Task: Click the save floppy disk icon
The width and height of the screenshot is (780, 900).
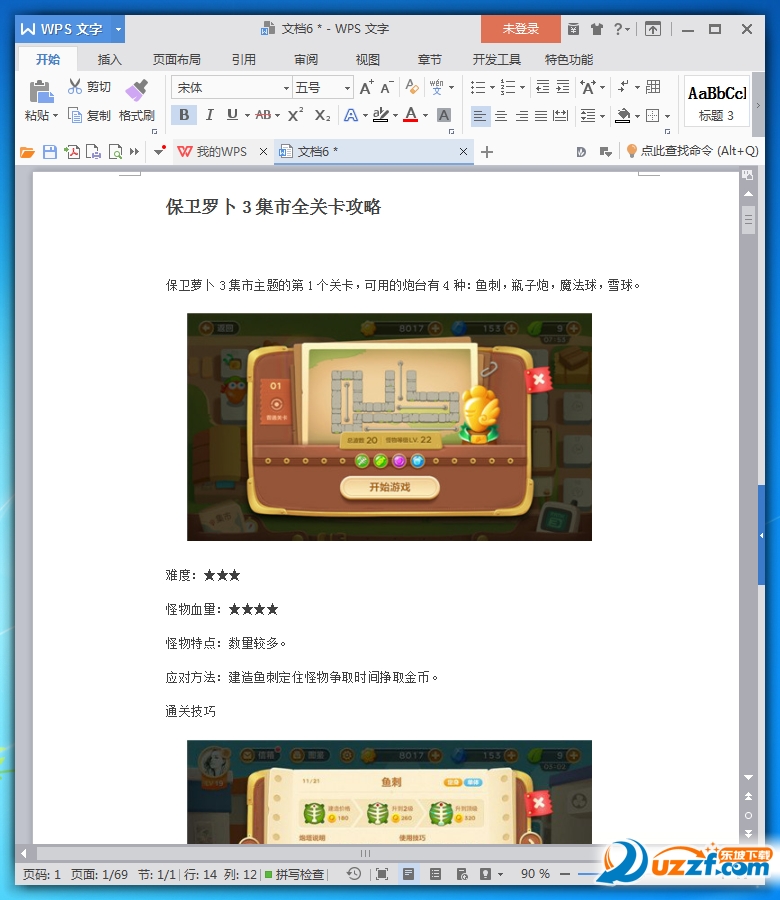Action: tap(50, 152)
